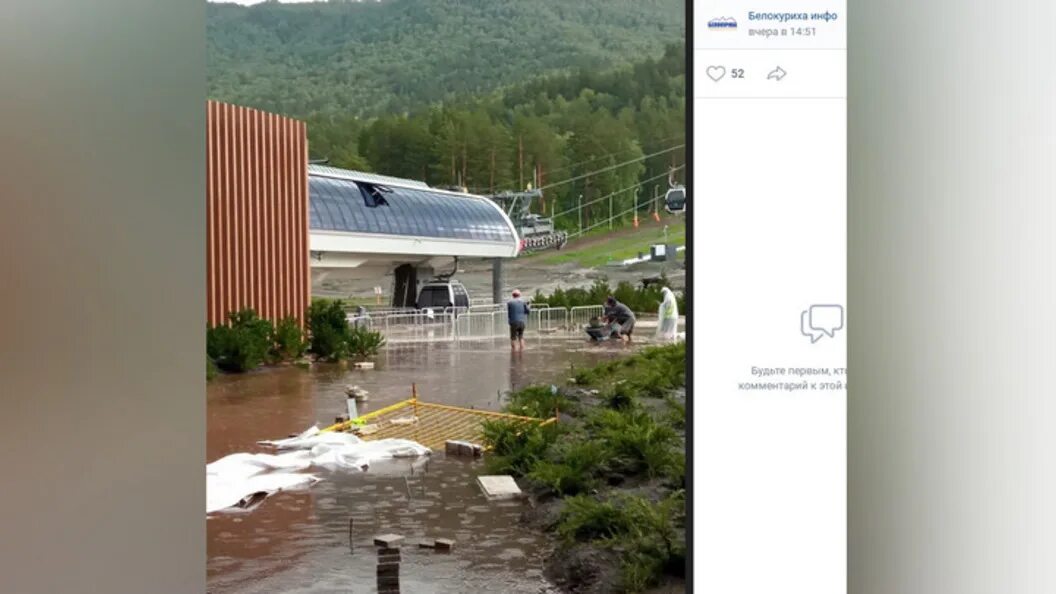Viewport: 1056px width, 594px height.
Task: Click the person in the white raincoat
Action: [x=667, y=314]
